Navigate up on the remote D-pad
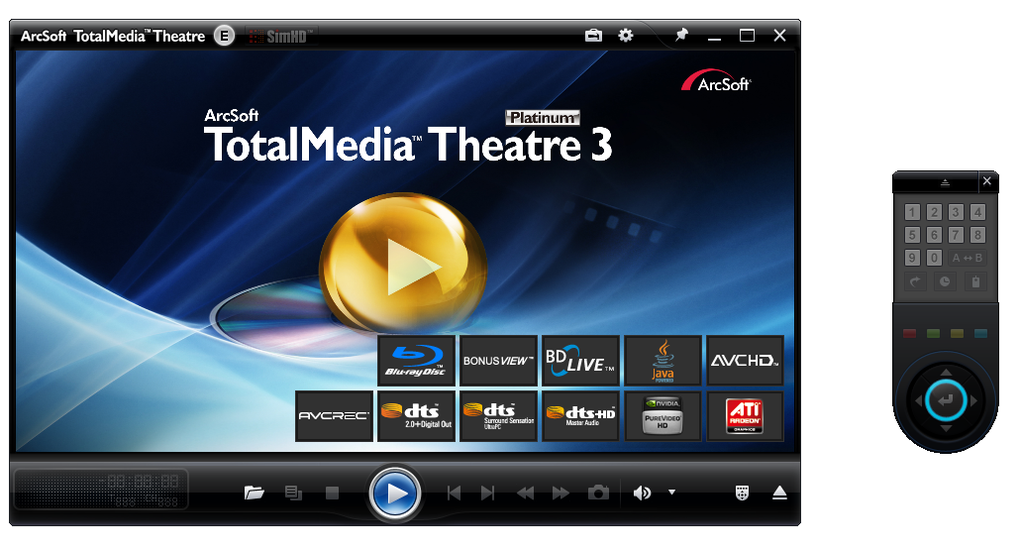The image size is (1020, 552). (946, 373)
